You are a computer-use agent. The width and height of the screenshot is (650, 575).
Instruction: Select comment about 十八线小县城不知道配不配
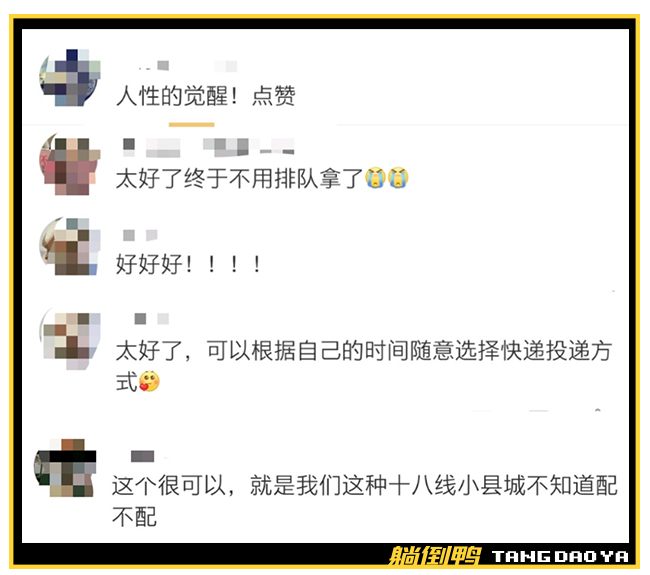365,501
